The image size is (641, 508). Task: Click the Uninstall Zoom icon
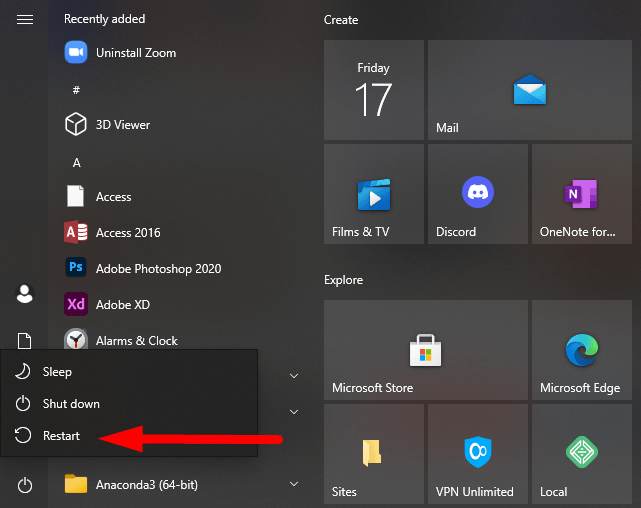pos(76,52)
